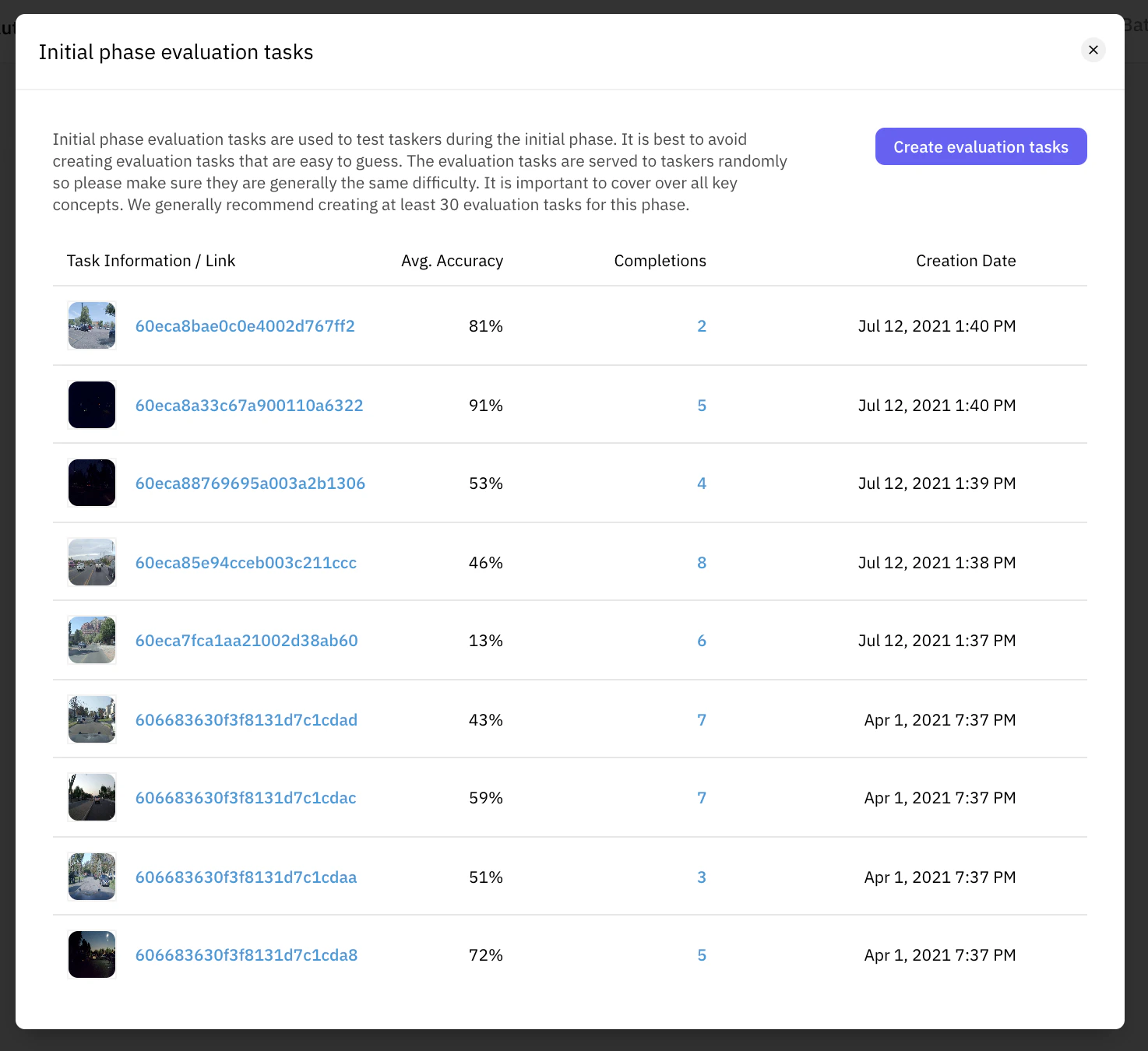This screenshot has height=1051, width=1148.
Task: Click thumbnail of task 60eca8a33c67a900110a6322
Action: click(92, 405)
